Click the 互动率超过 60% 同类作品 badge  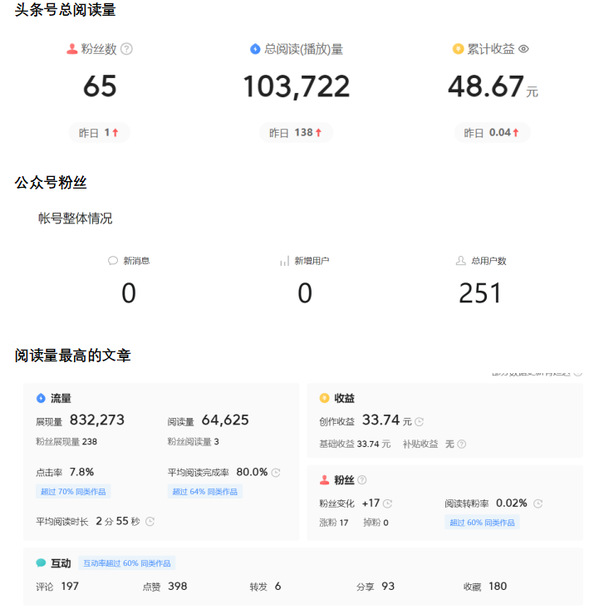tap(127, 563)
